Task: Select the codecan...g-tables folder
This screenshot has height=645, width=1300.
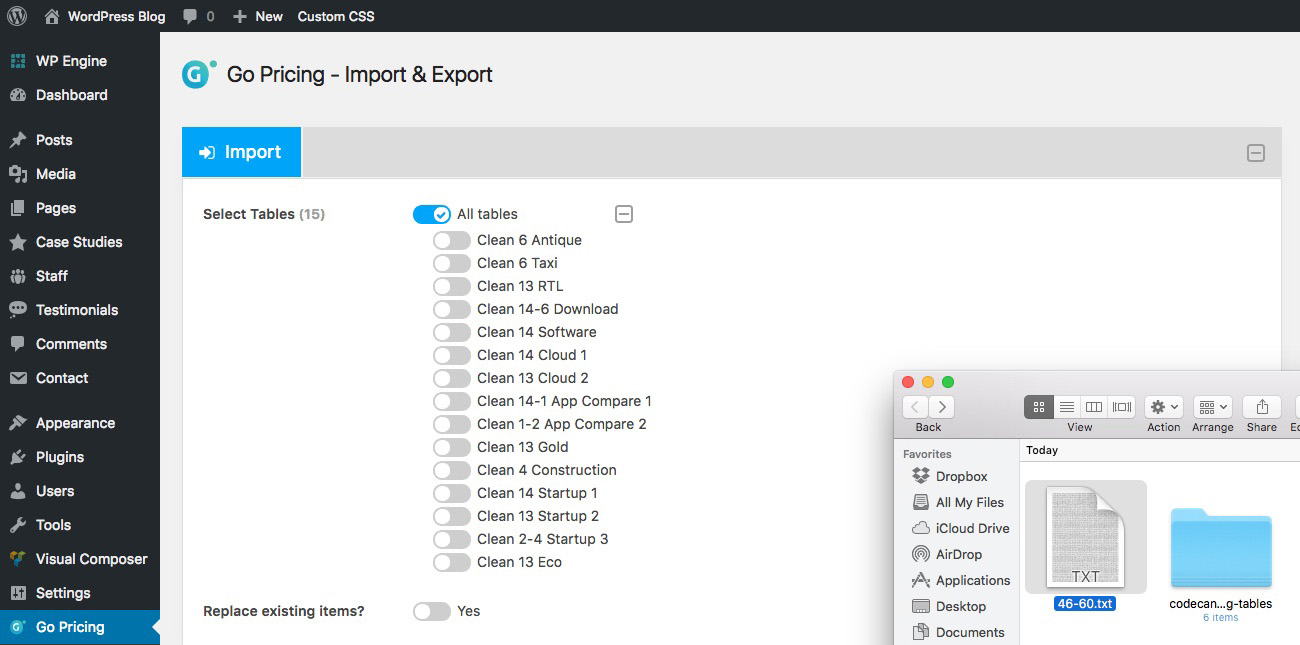Action: tap(1221, 548)
